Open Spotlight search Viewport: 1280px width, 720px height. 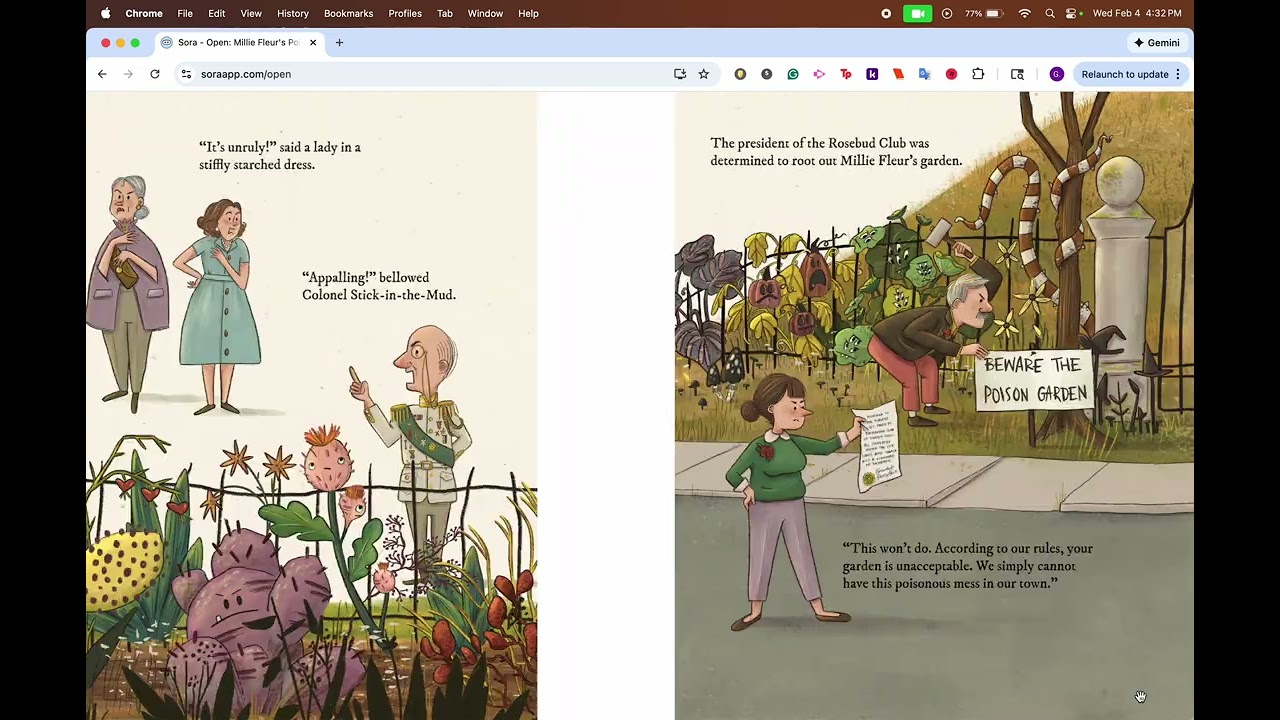pos(1050,14)
